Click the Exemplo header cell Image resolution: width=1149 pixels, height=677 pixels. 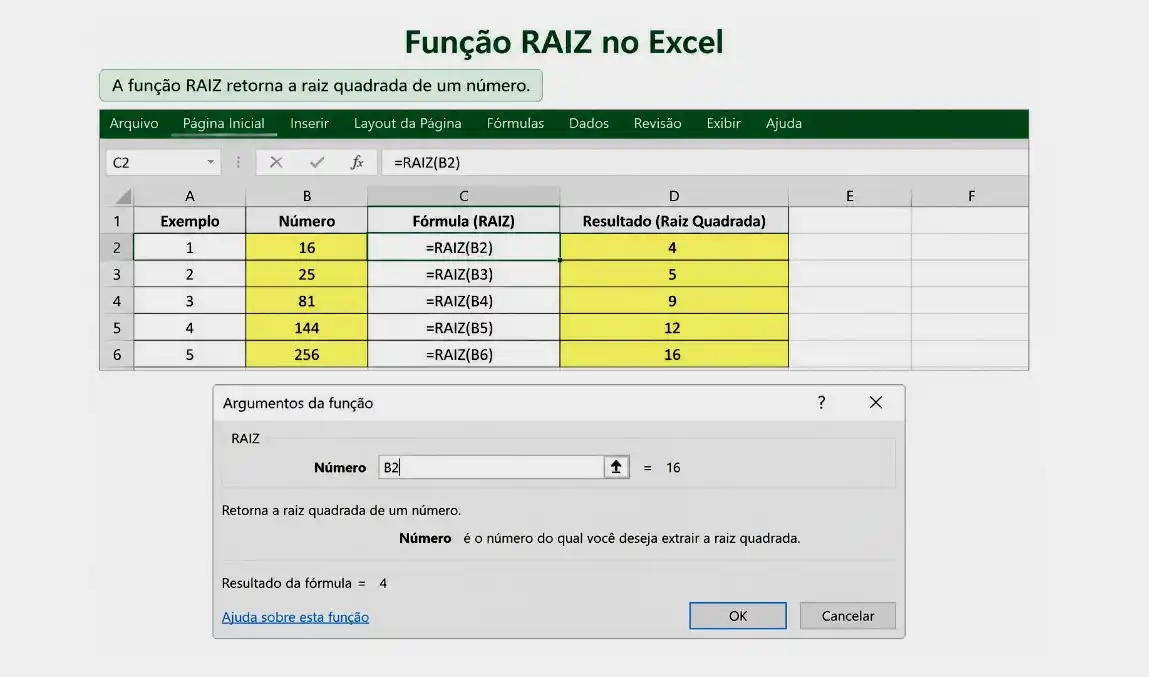[x=189, y=221]
